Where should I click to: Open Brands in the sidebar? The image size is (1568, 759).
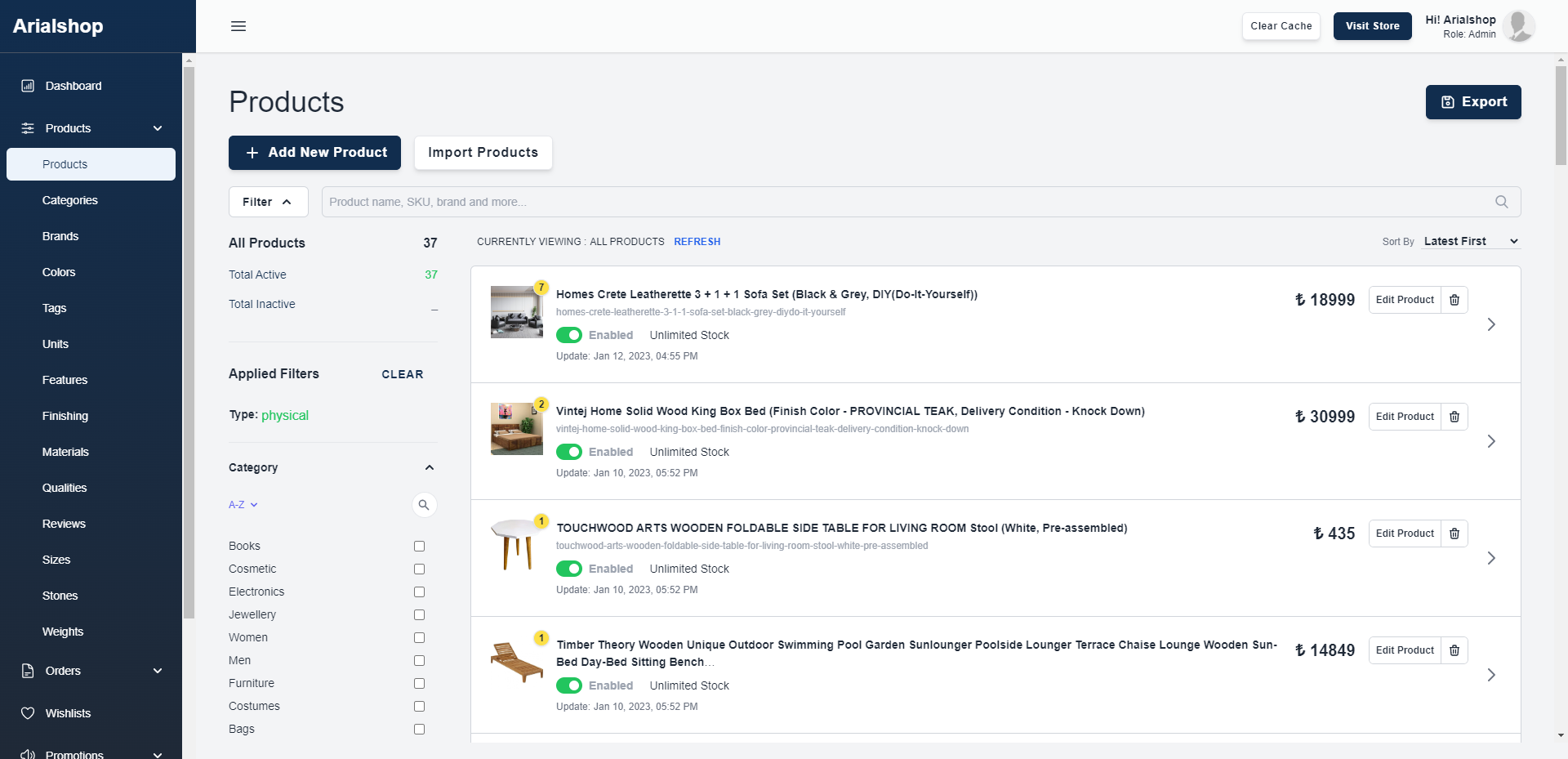[x=60, y=236]
